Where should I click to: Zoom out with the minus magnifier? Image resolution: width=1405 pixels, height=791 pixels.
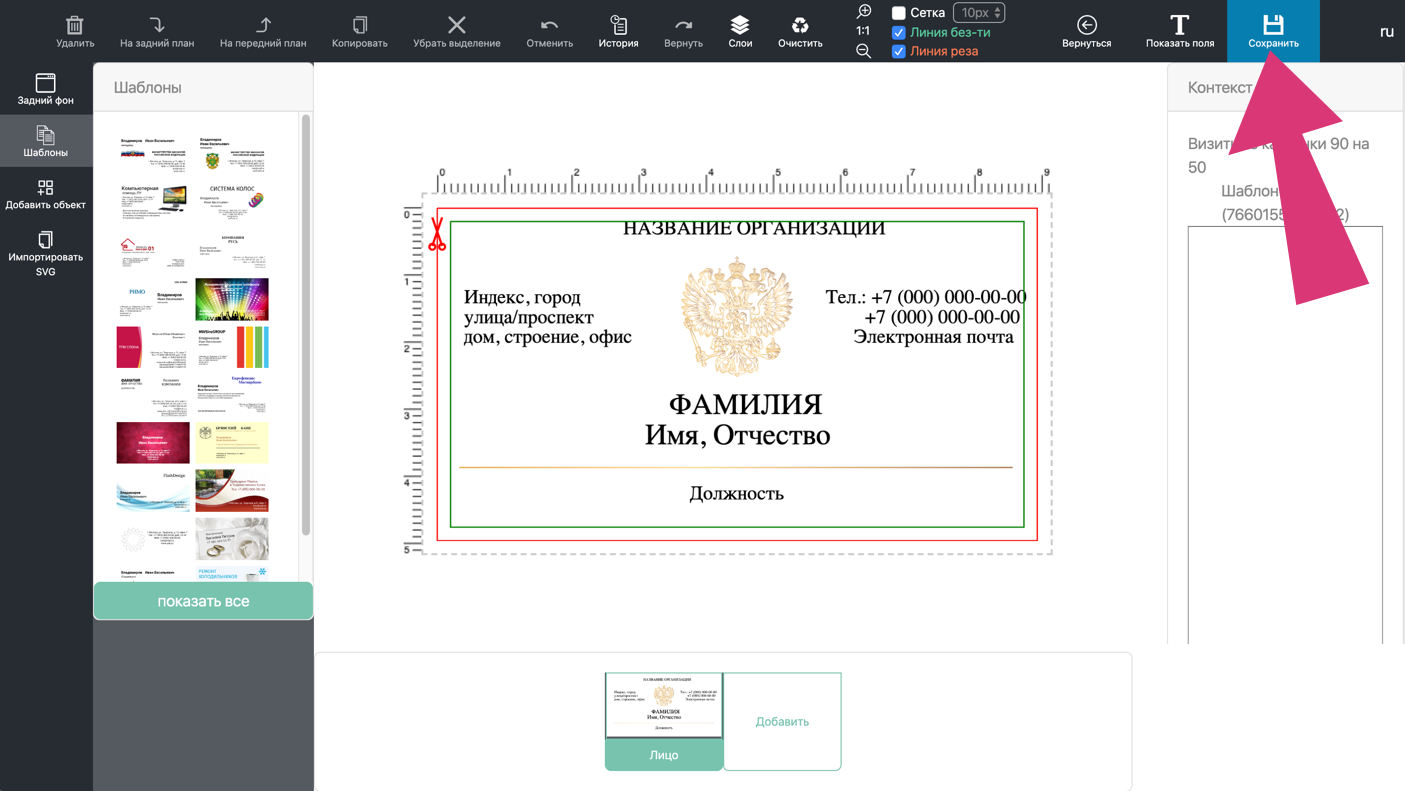pos(864,51)
